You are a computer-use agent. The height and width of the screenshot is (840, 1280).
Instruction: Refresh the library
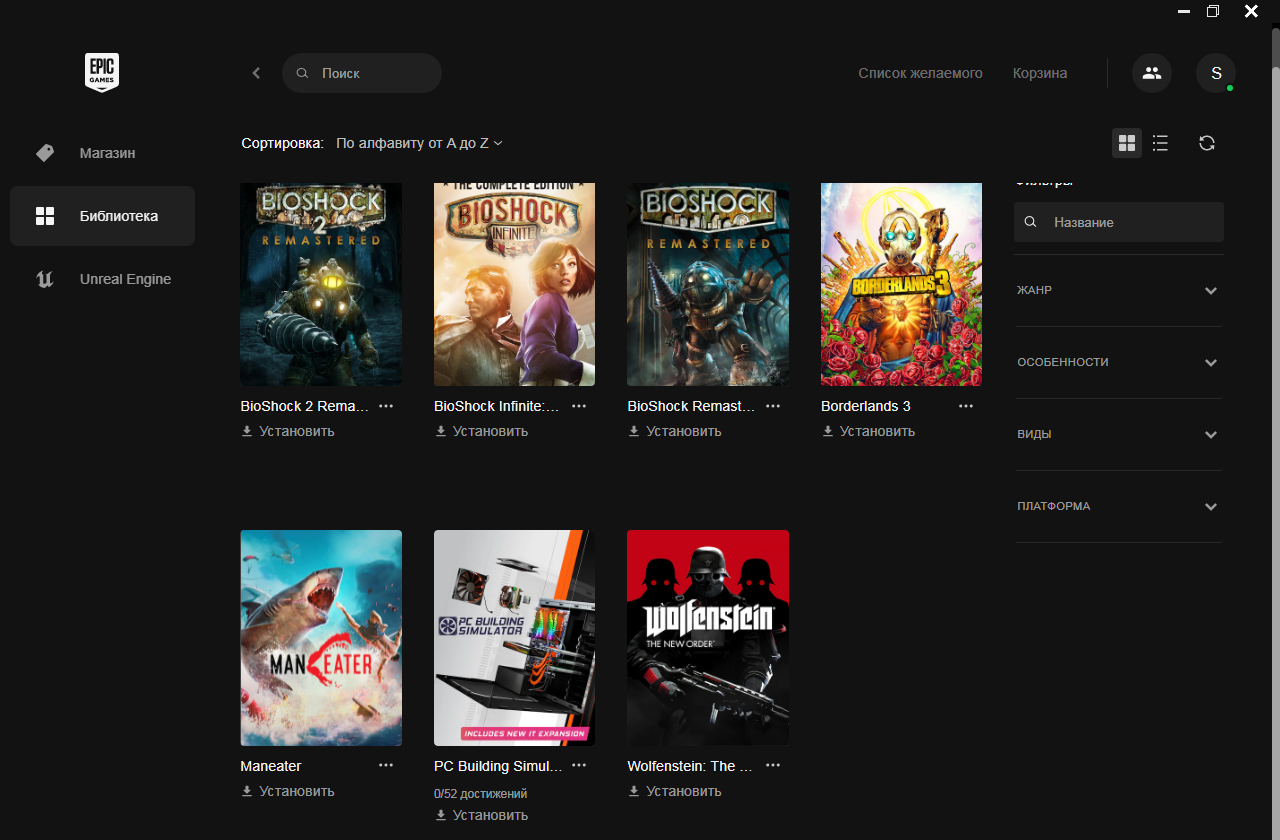point(1207,143)
